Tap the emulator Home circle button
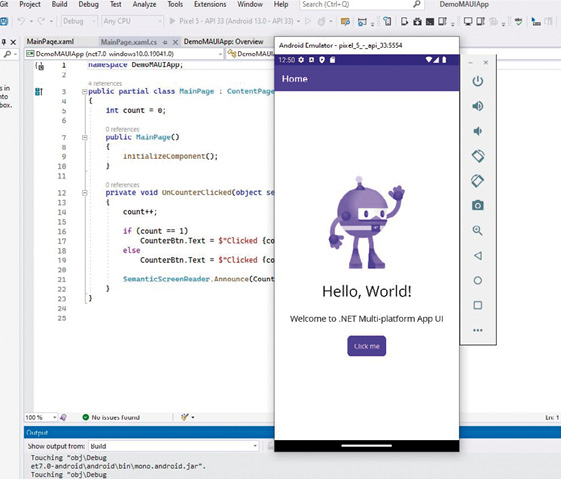Screen dimensions: 561x479 click(x=478, y=280)
